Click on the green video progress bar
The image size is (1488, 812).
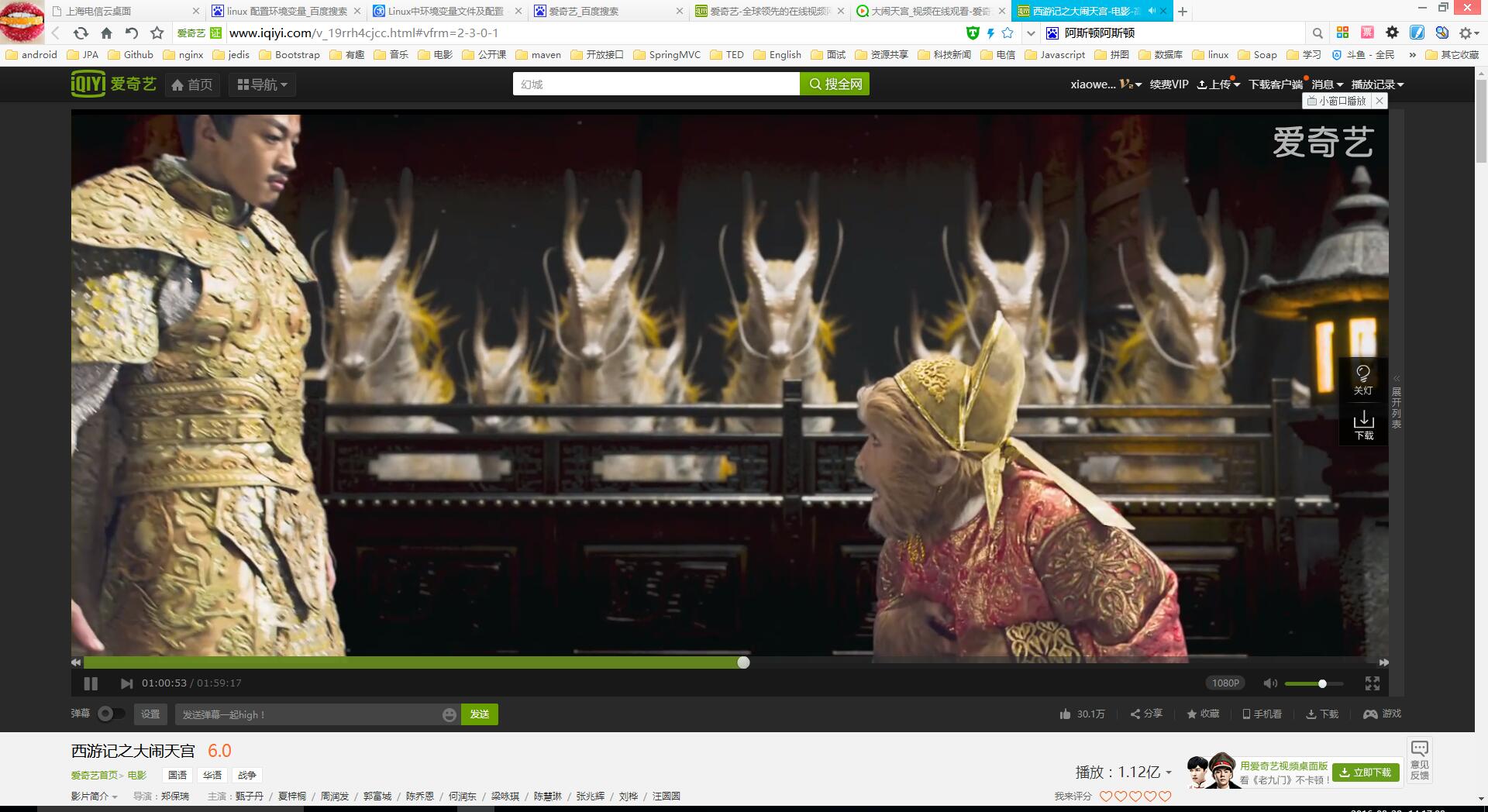(413, 662)
